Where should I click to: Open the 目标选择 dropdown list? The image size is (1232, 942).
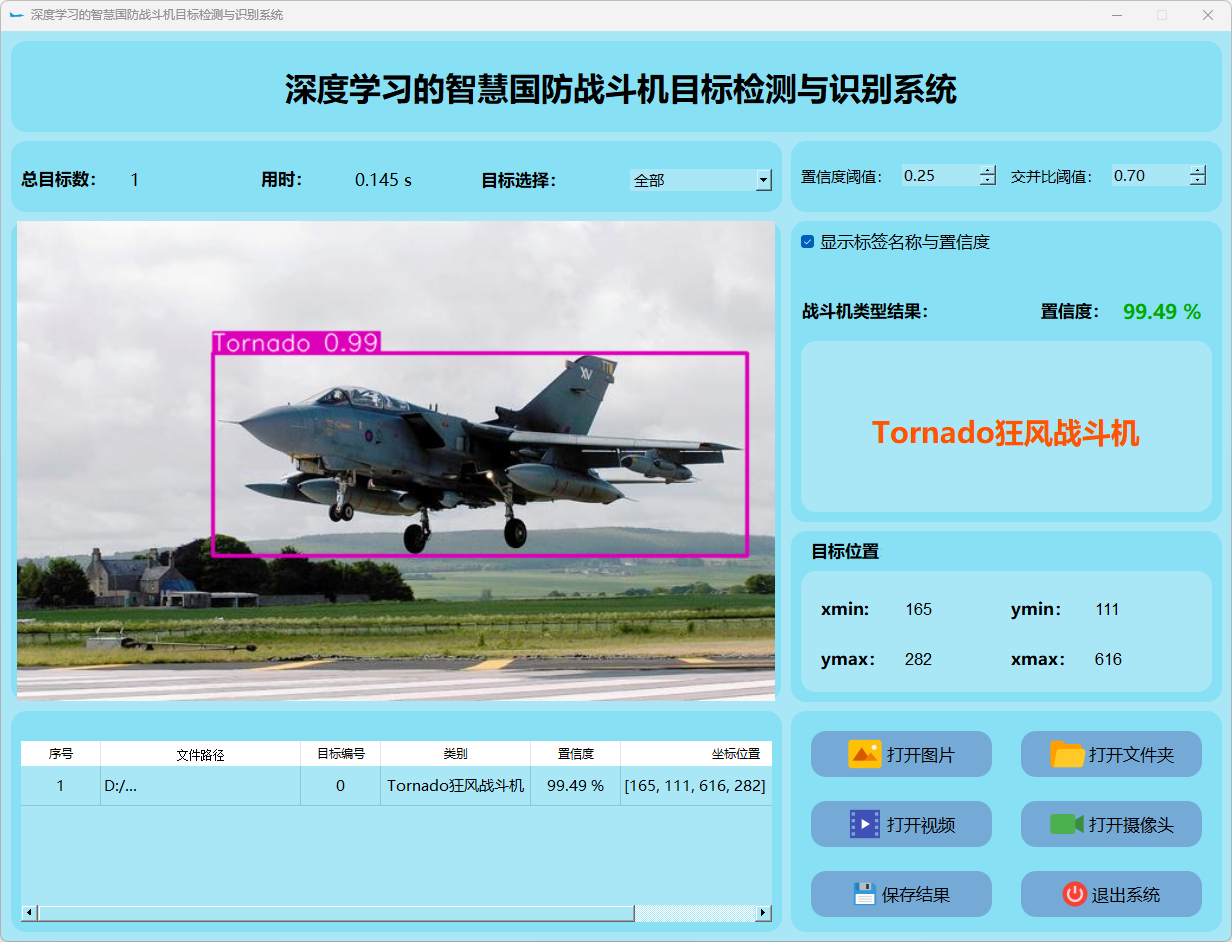point(763,180)
